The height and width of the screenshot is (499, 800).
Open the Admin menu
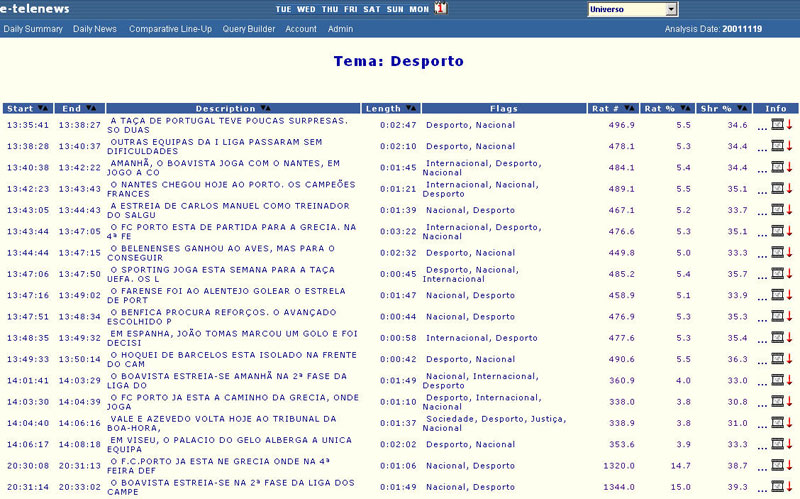pos(340,29)
